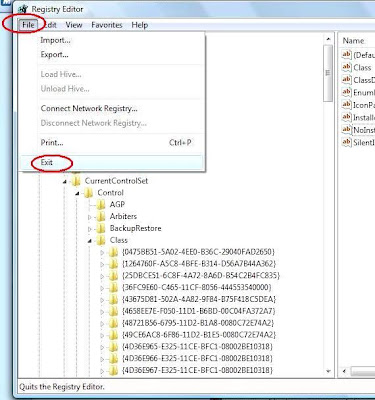Expand the BackupRestore tree node

[x=90, y=229]
